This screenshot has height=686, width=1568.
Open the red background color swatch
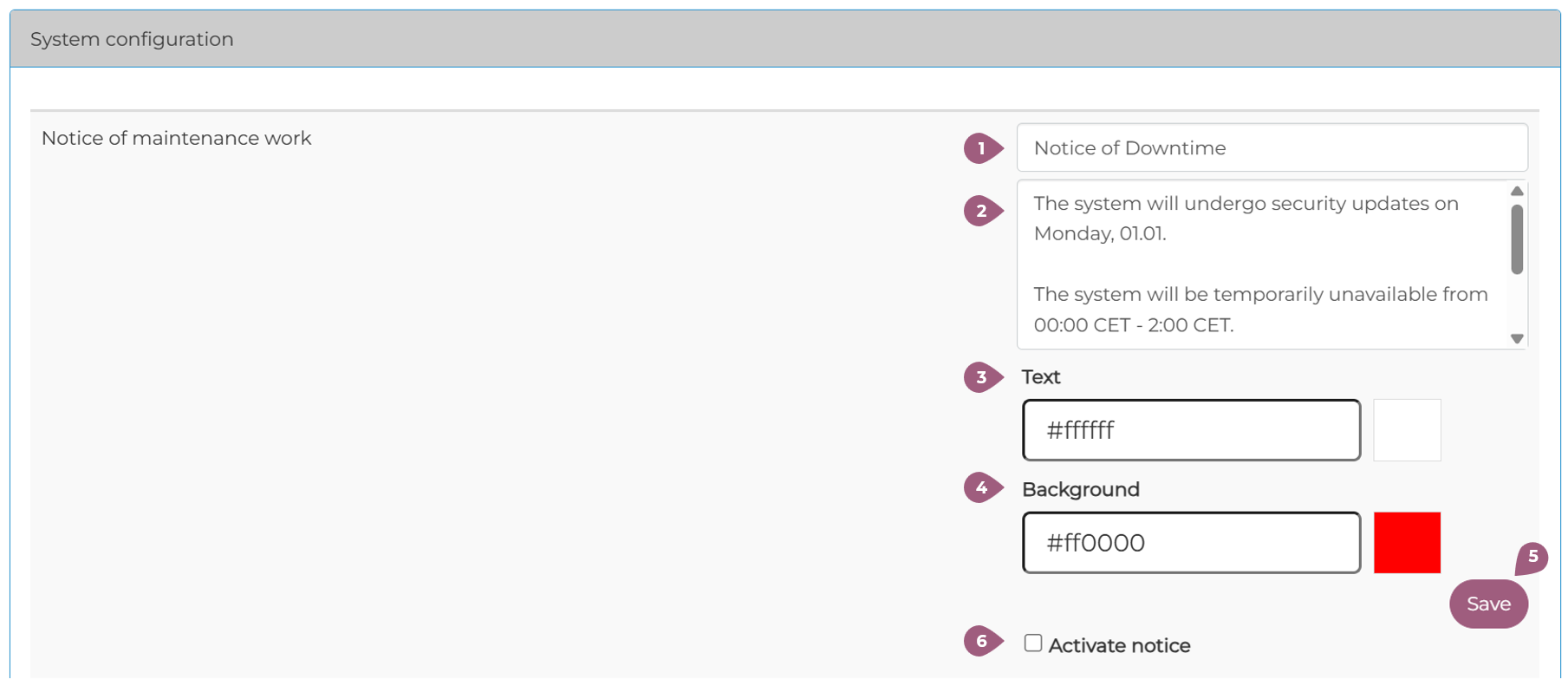(x=1407, y=543)
